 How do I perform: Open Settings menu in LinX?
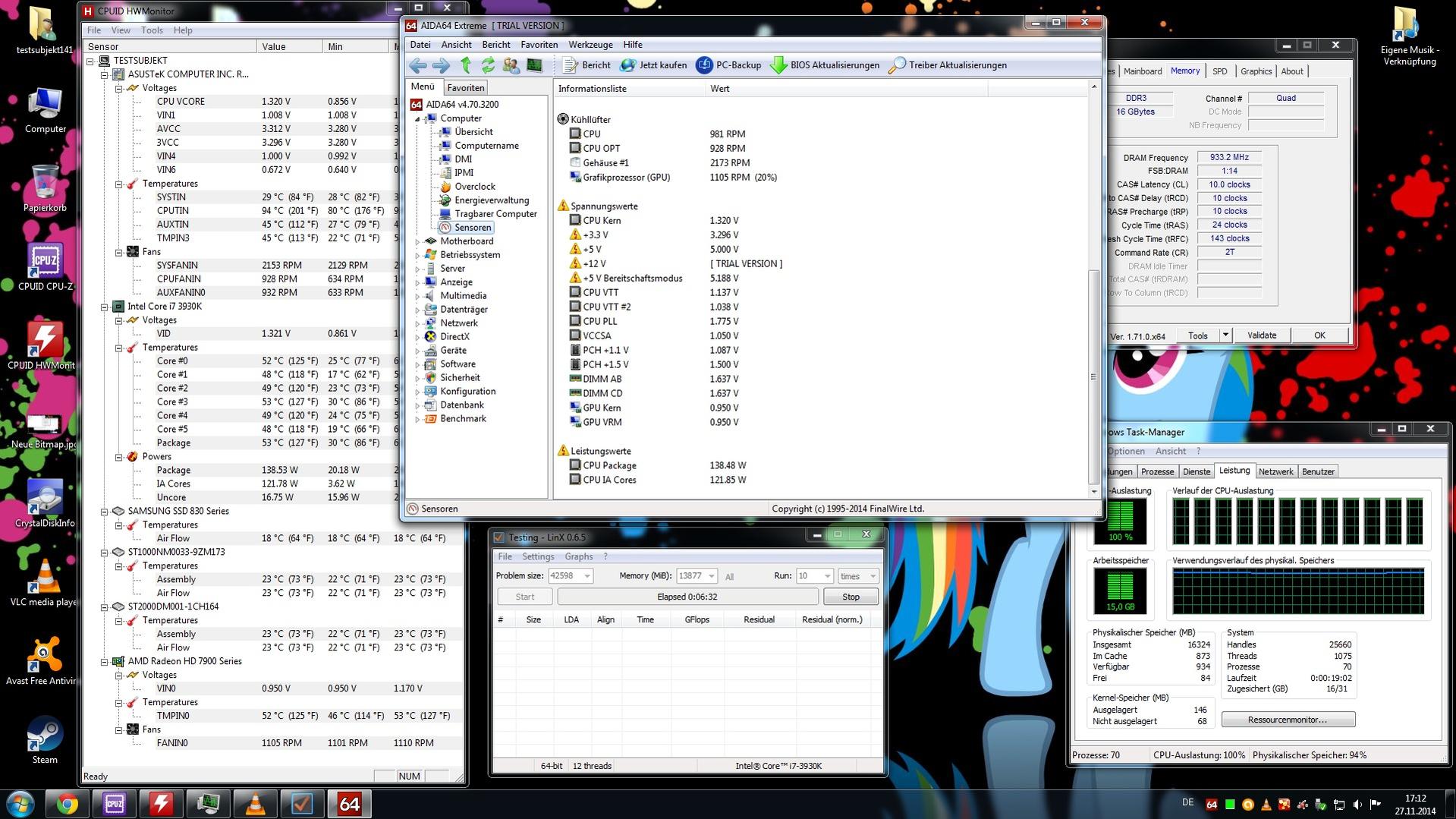click(538, 557)
